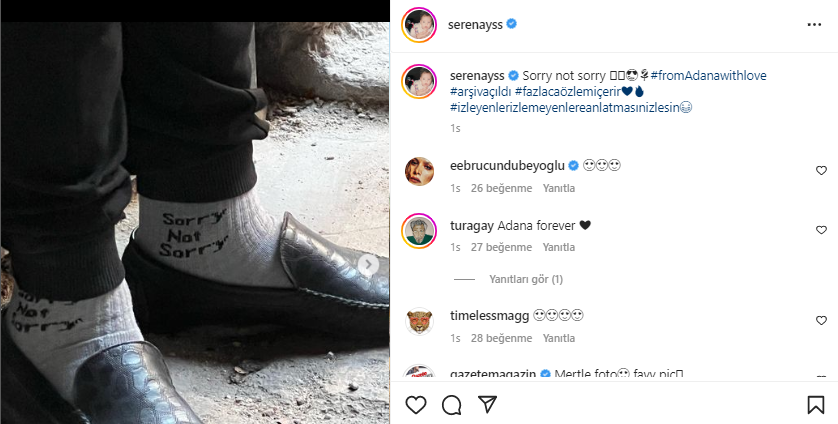Save post with bookmark icon
838x424 pixels.
(x=815, y=405)
